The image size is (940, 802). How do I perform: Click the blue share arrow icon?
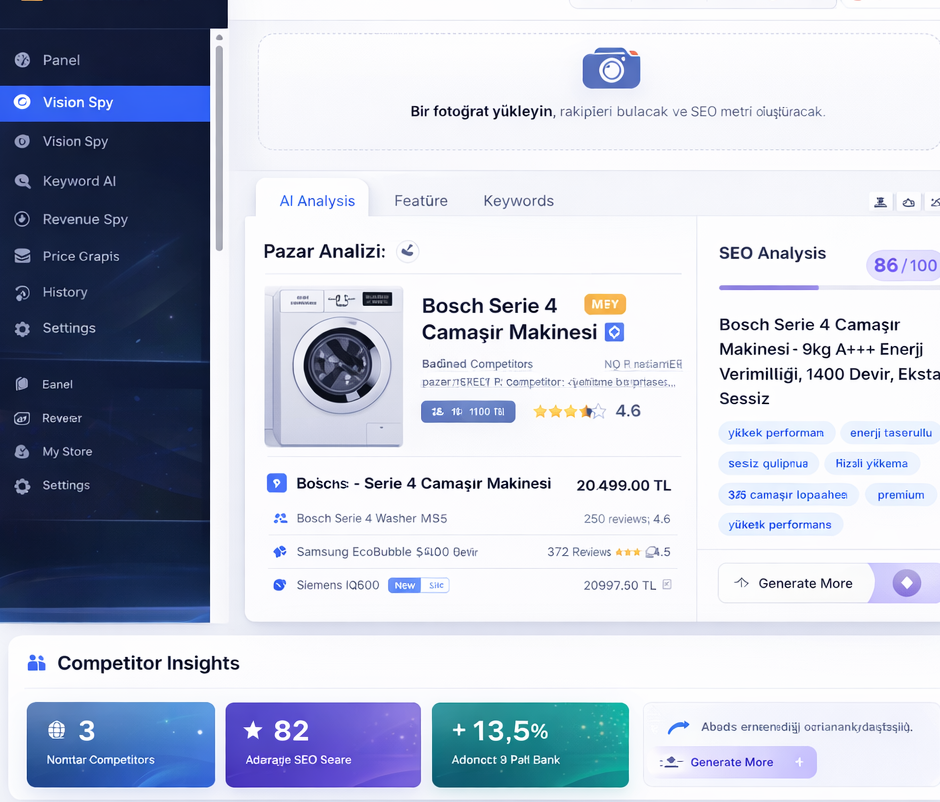coord(679,727)
